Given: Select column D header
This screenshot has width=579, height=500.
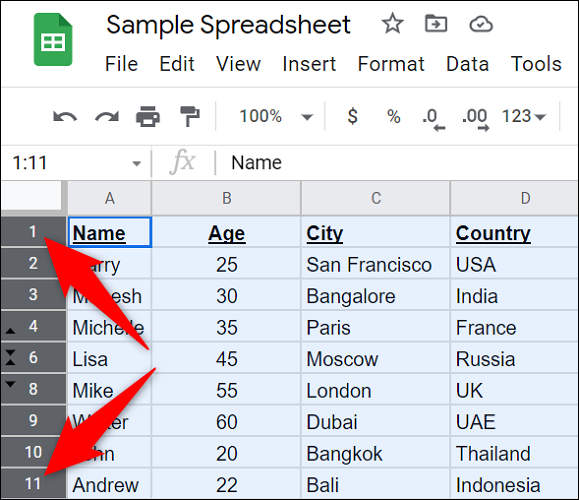Looking at the screenshot, I should (x=514, y=198).
